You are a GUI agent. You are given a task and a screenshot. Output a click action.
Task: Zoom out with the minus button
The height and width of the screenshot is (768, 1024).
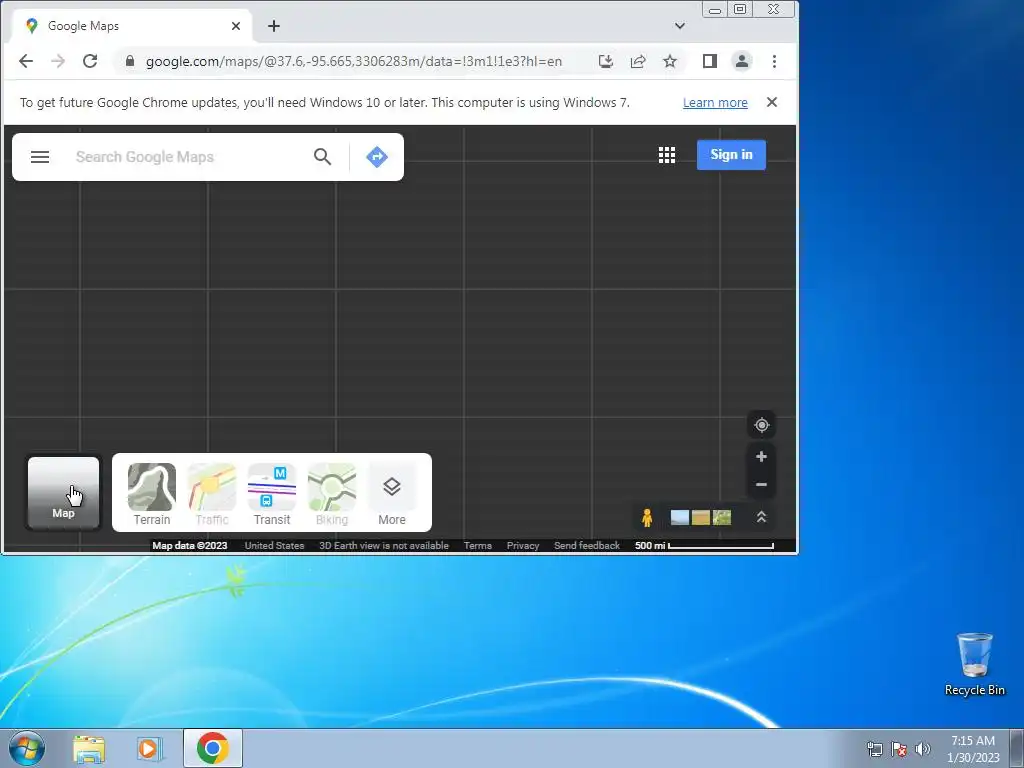pos(761,485)
